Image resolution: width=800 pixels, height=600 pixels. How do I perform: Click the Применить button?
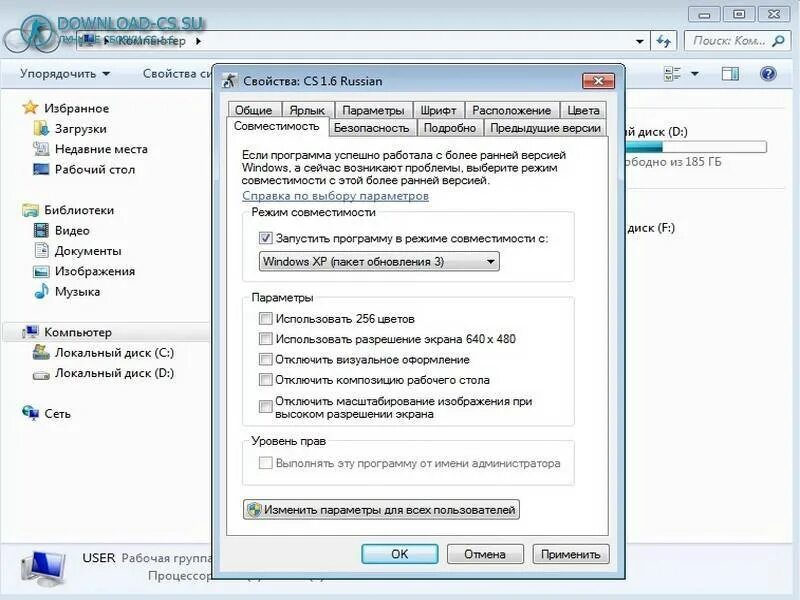coord(570,554)
